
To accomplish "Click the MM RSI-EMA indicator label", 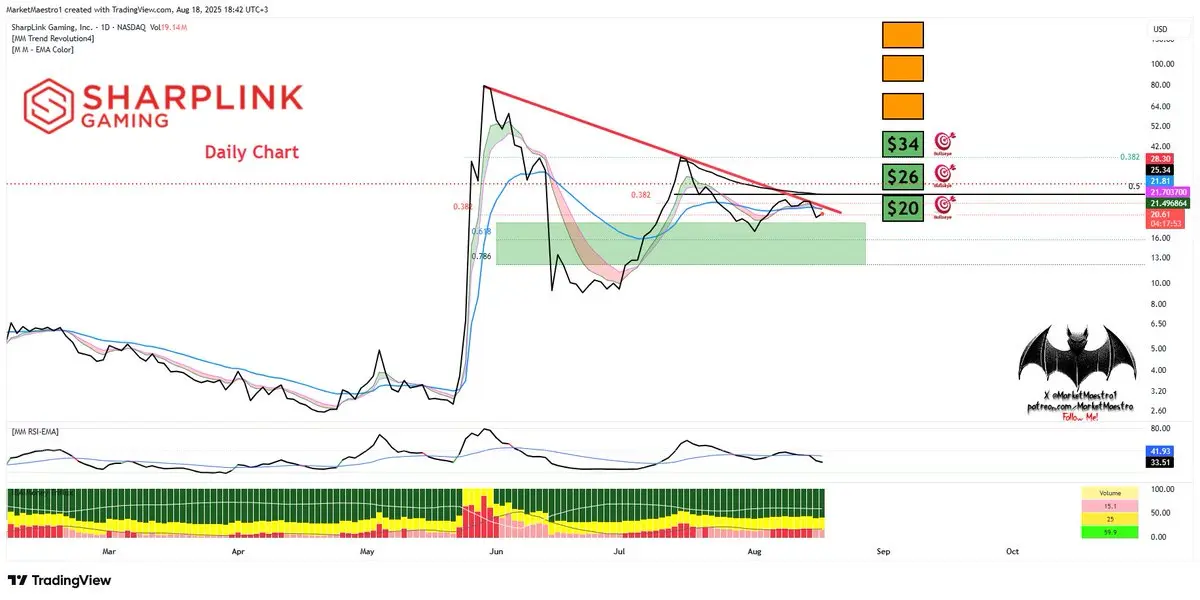I will pyautogui.click(x=35, y=431).
